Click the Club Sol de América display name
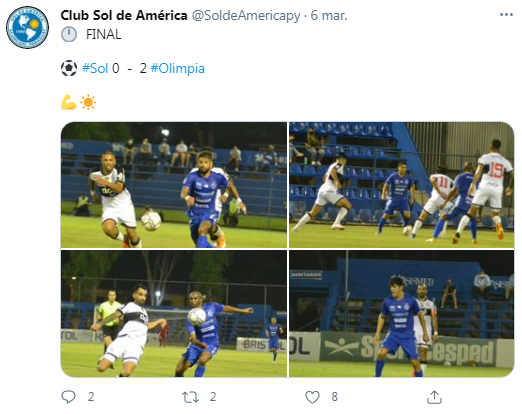Viewport: 522px width, 414px height. [124, 15]
